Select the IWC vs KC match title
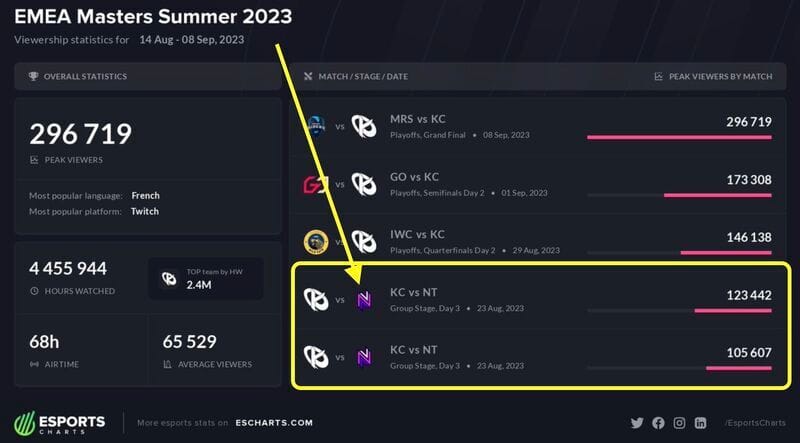The width and height of the screenshot is (800, 443). click(417, 235)
